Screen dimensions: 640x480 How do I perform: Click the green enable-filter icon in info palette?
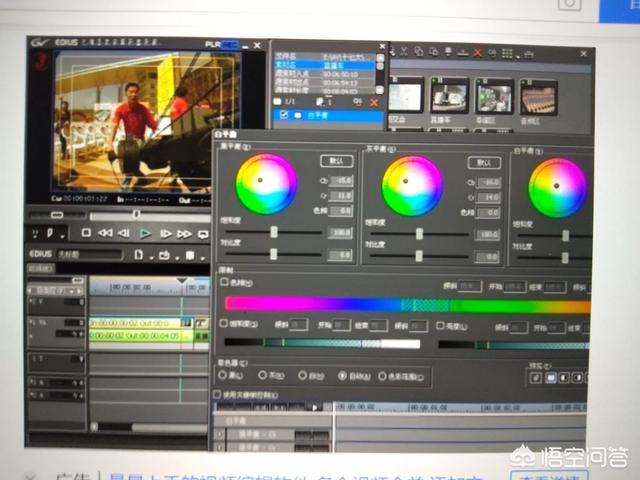click(358, 102)
